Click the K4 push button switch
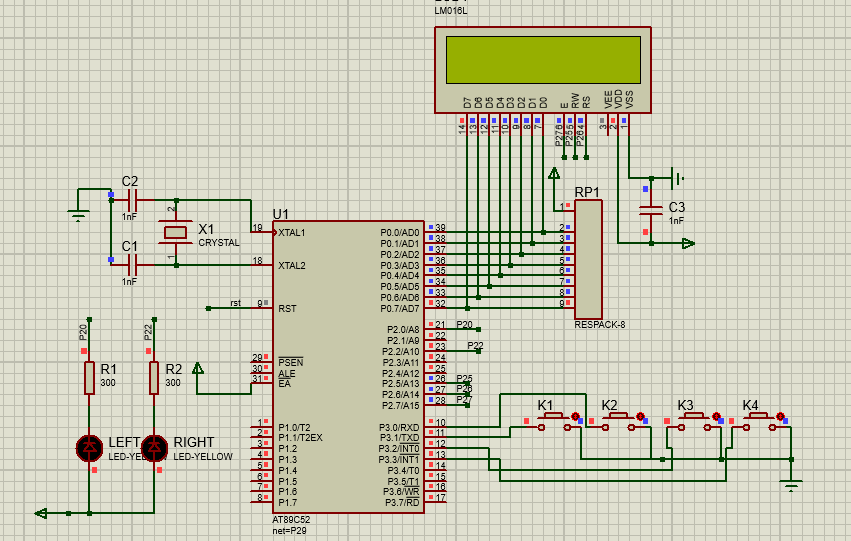 point(759,422)
